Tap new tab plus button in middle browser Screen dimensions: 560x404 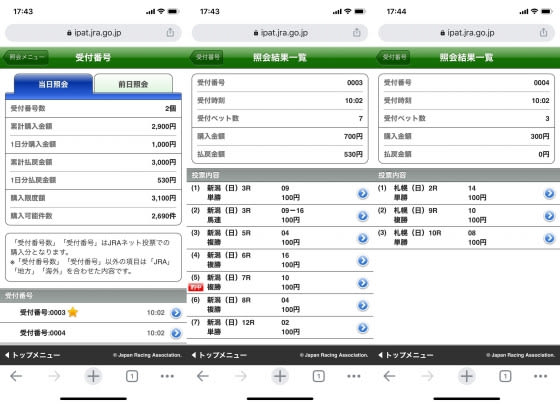[280, 376]
